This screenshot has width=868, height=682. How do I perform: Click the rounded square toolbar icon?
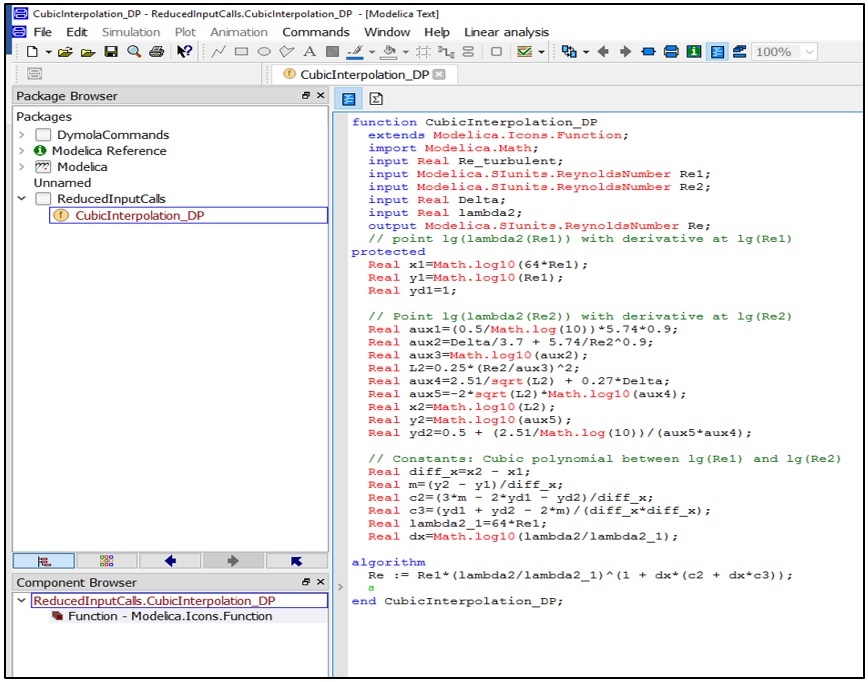point(497,52)
